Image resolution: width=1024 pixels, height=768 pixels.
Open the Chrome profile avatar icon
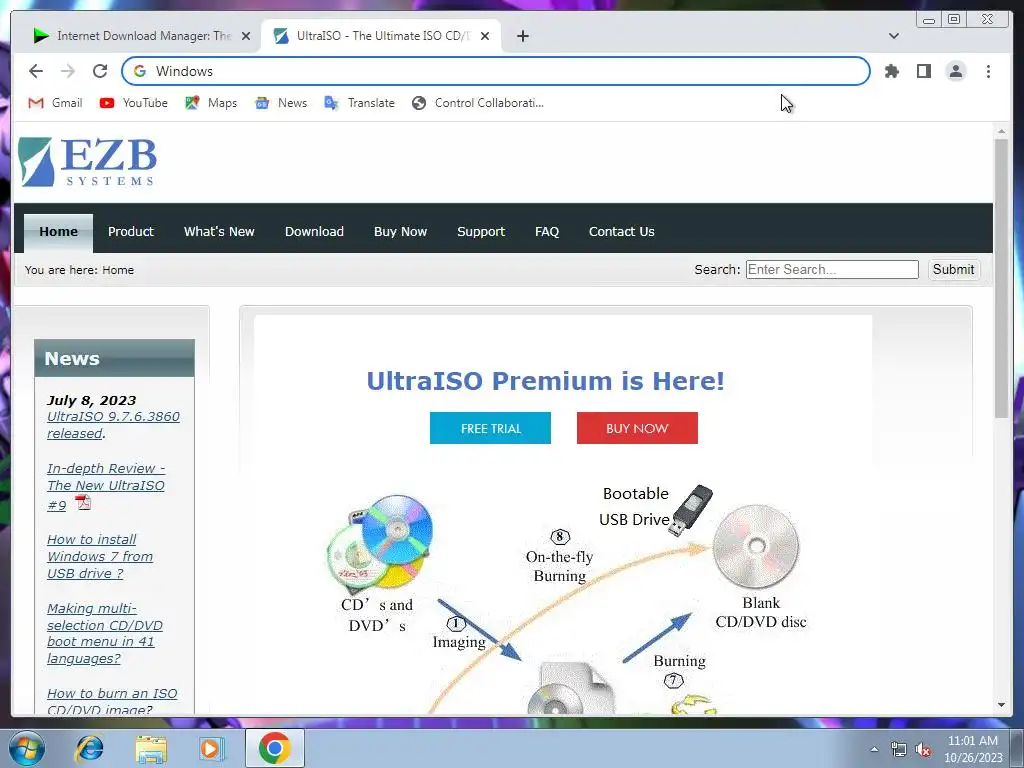[955, 71]
